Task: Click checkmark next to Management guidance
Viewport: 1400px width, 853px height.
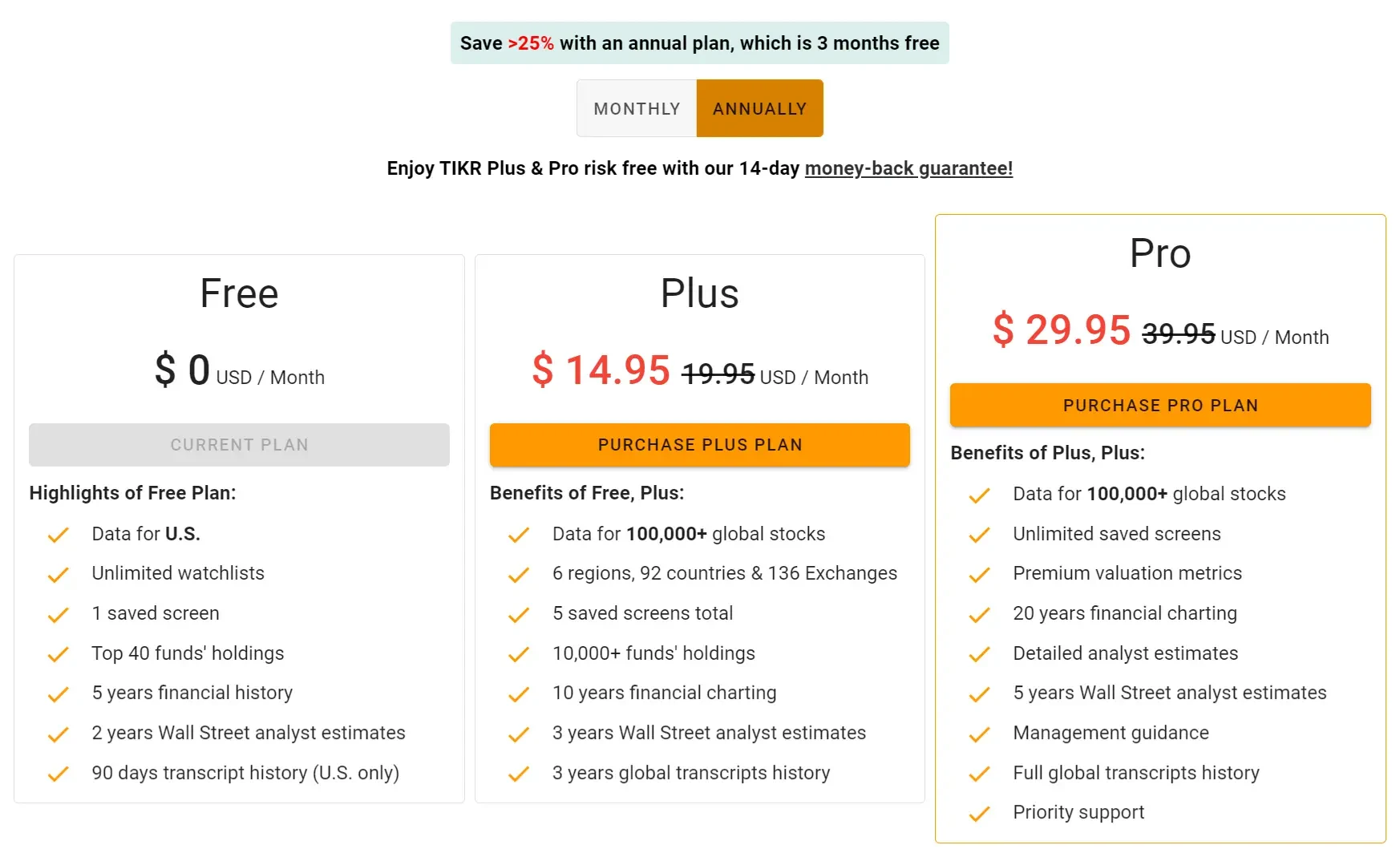Action: point(979,734)
